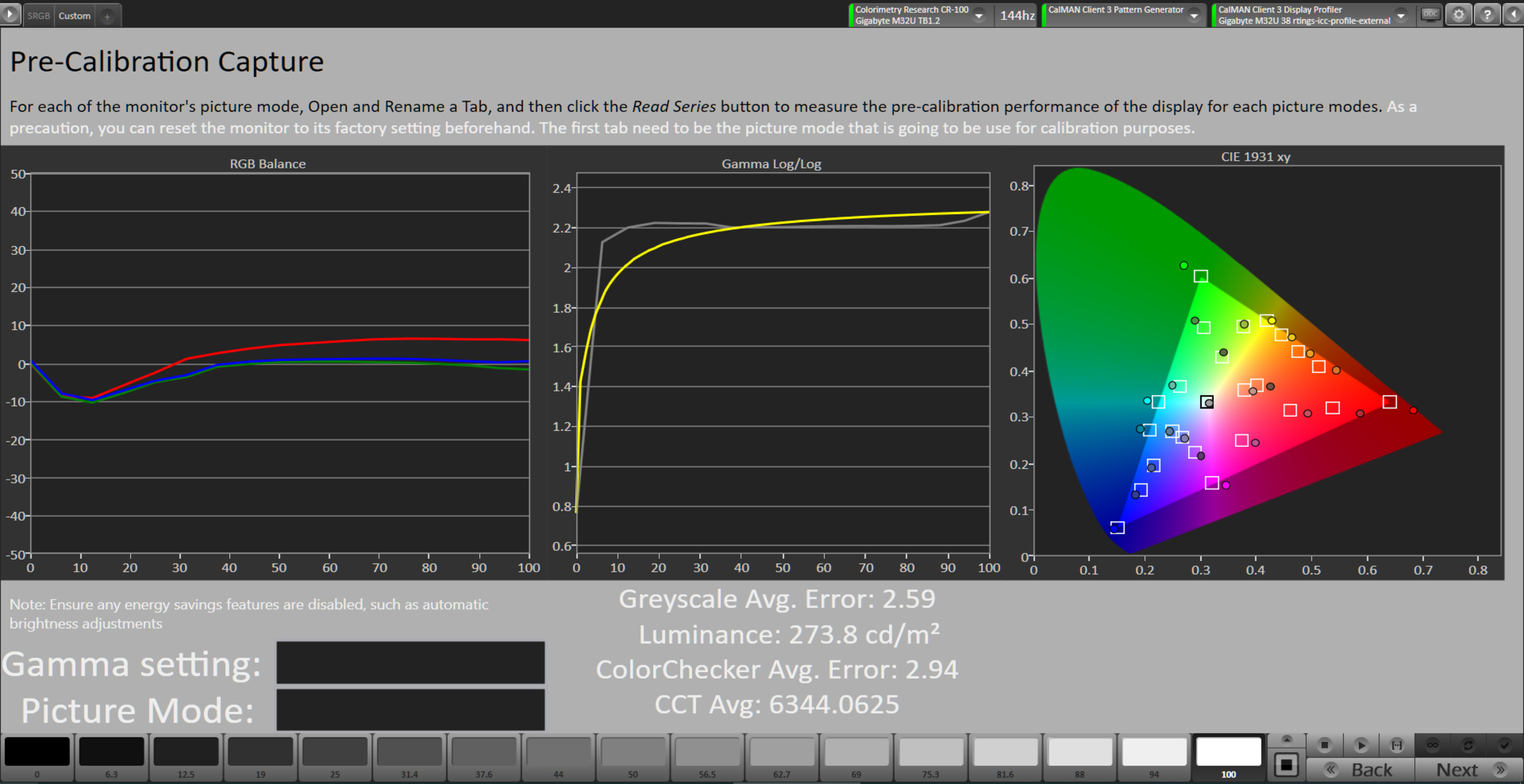Expand the CalMAN Client 3 Pattern Generator dropdown
1524x784 pixels.
point(1195,15)
